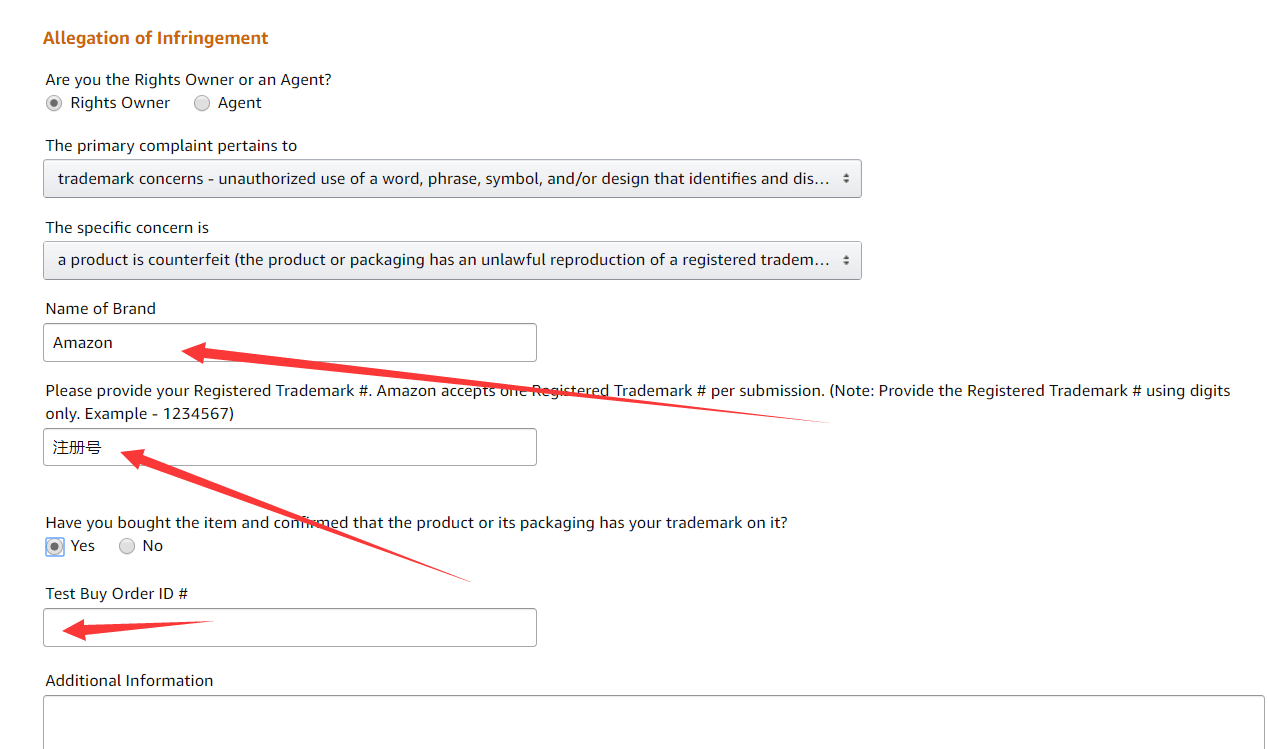
Task: Choose No for having bought the item
Action: point(127,546)
